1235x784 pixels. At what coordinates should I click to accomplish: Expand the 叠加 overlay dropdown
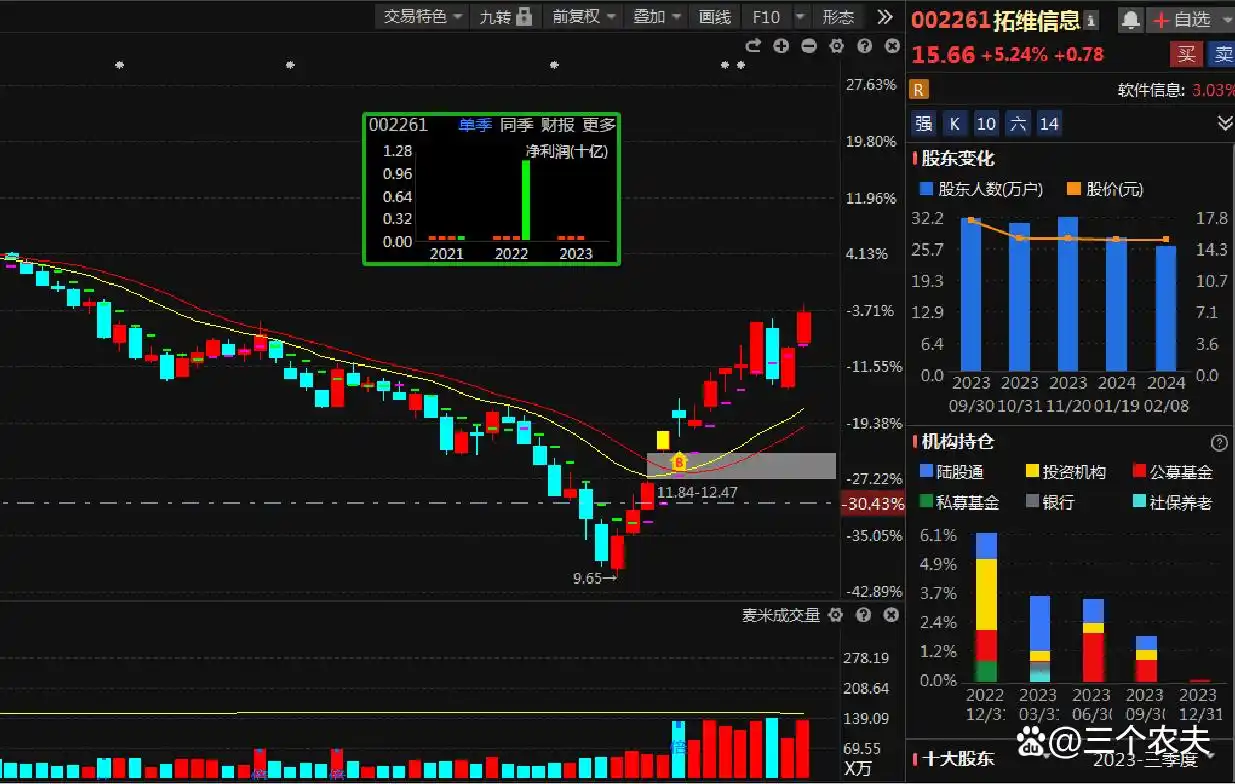(656, 16)
